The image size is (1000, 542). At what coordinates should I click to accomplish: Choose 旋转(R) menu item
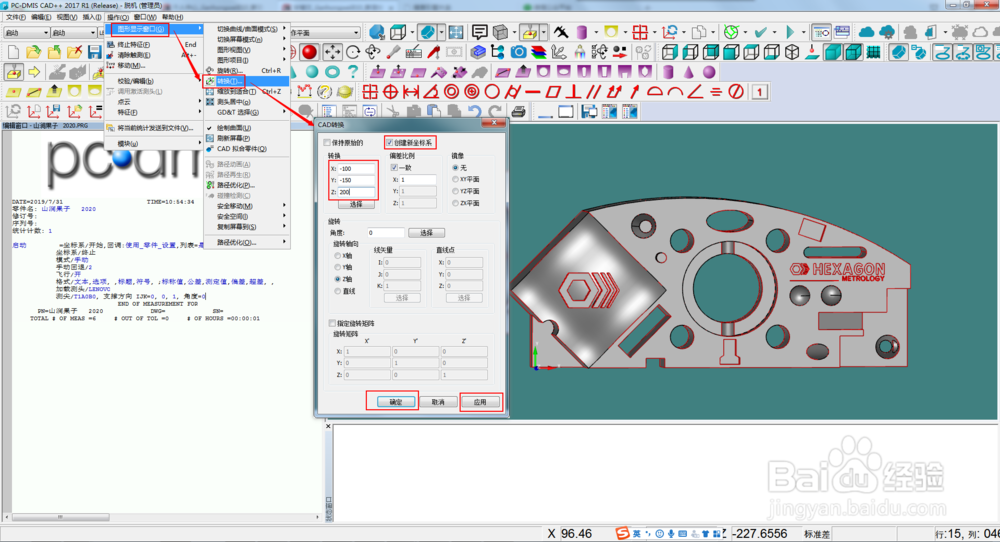tap(247, 70)
